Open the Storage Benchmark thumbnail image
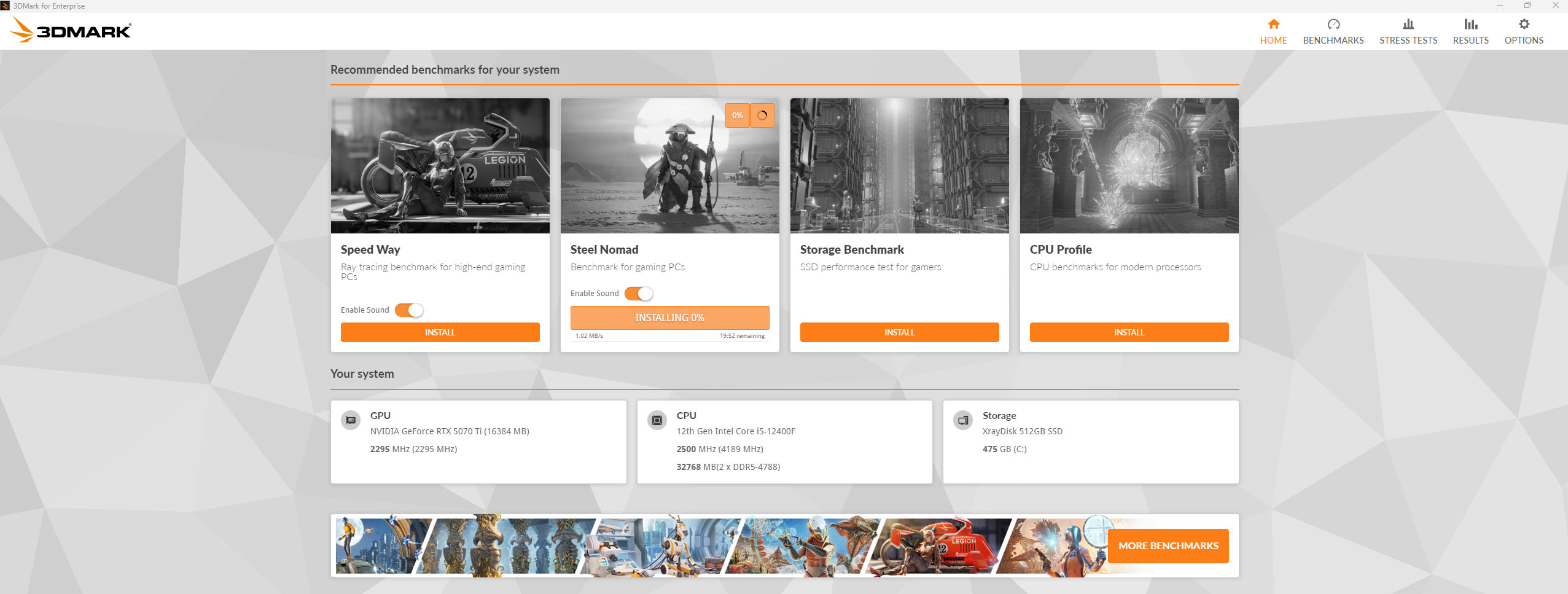 click(x=900, y=166)
